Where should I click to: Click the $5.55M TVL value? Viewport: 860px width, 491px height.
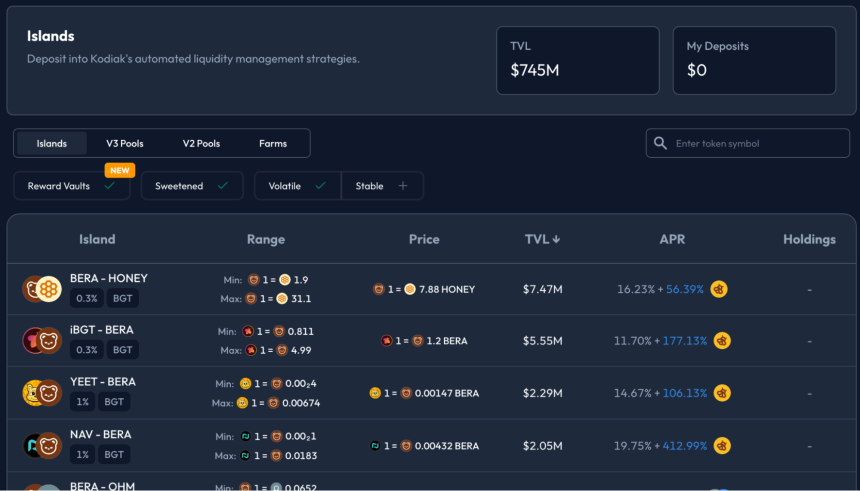click(542, 341)
